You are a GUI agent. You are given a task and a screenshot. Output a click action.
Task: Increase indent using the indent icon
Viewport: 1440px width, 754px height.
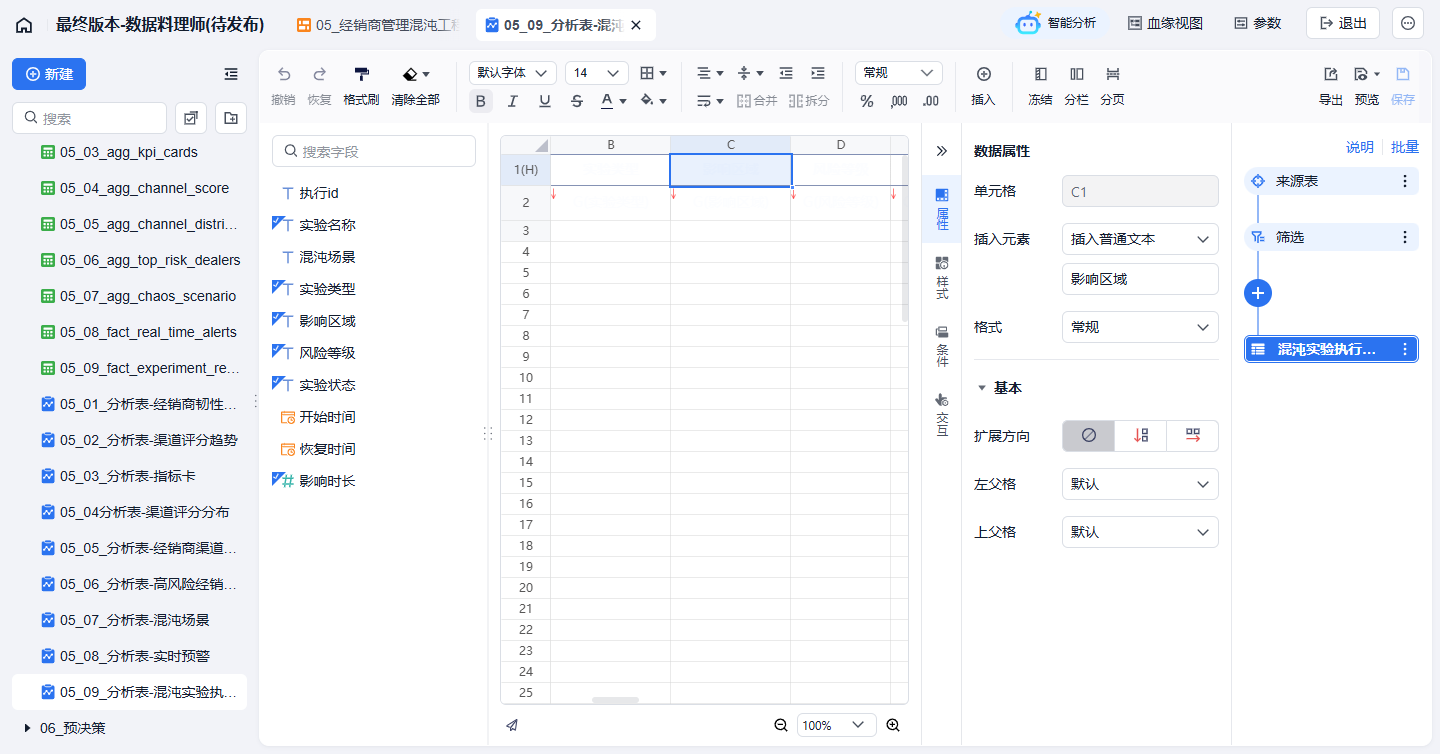pyautogui.click(x=818, y=73)
